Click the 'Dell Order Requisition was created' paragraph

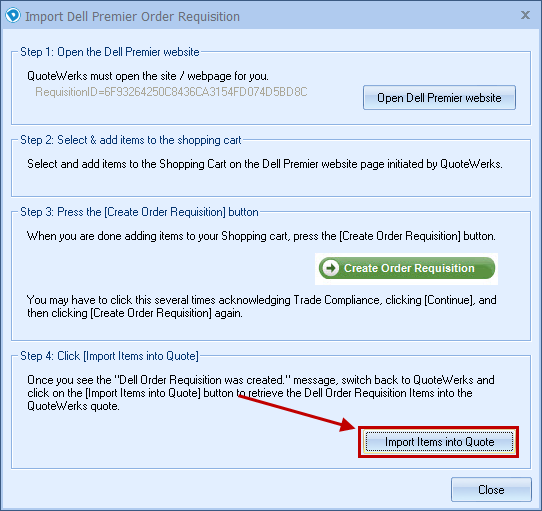coord(261,393)
